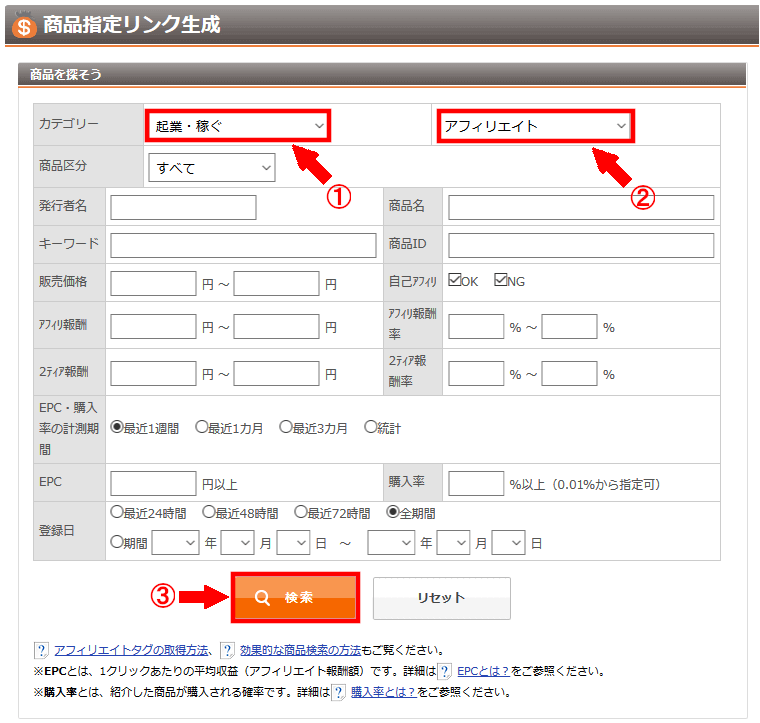Focus the 2ティア報酬 minimum yen field
Viewport: 760px width, 723px height.
coord(153,373)
